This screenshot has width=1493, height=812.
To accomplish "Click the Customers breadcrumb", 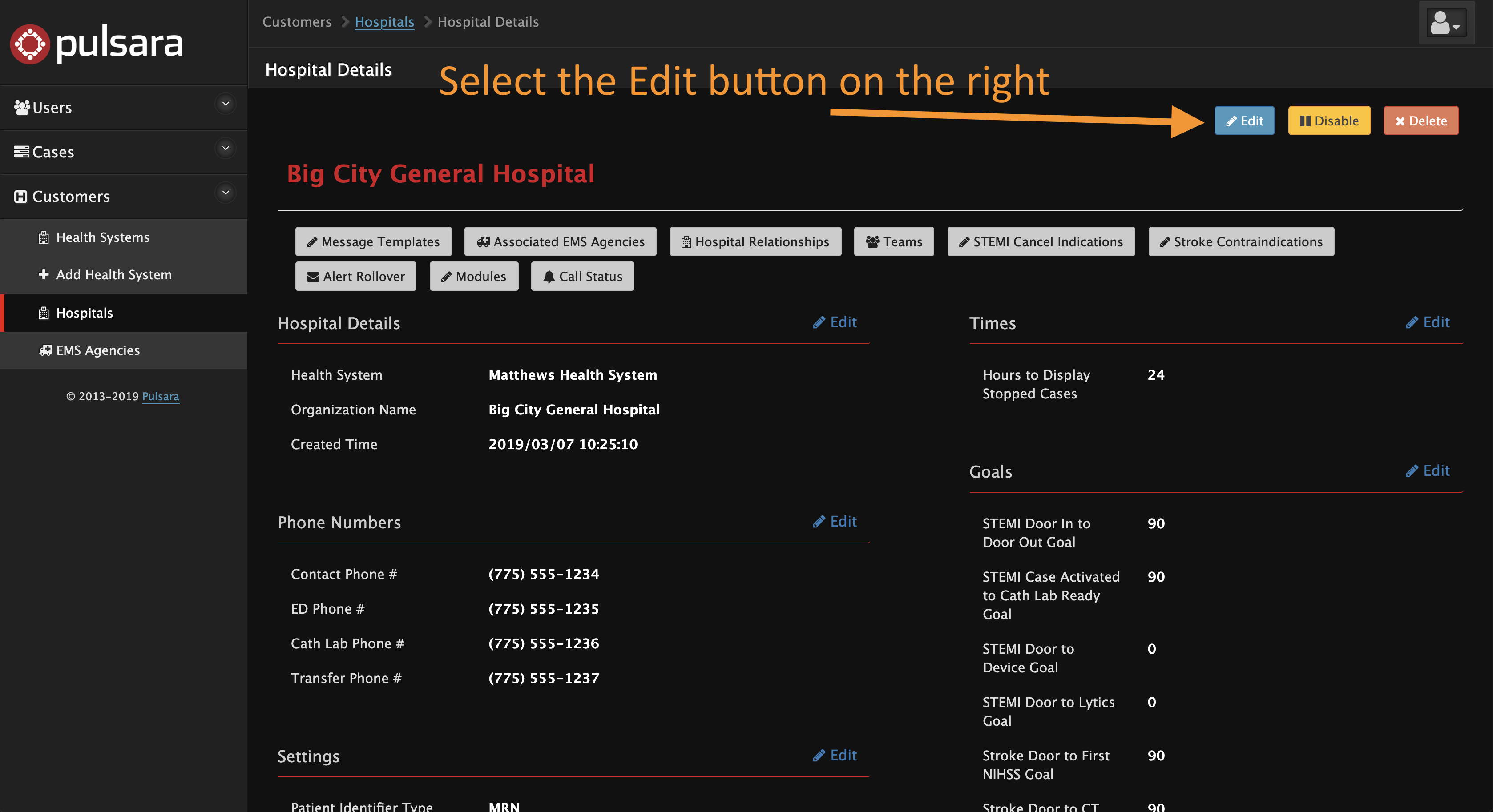I will (x=297, y=22).
